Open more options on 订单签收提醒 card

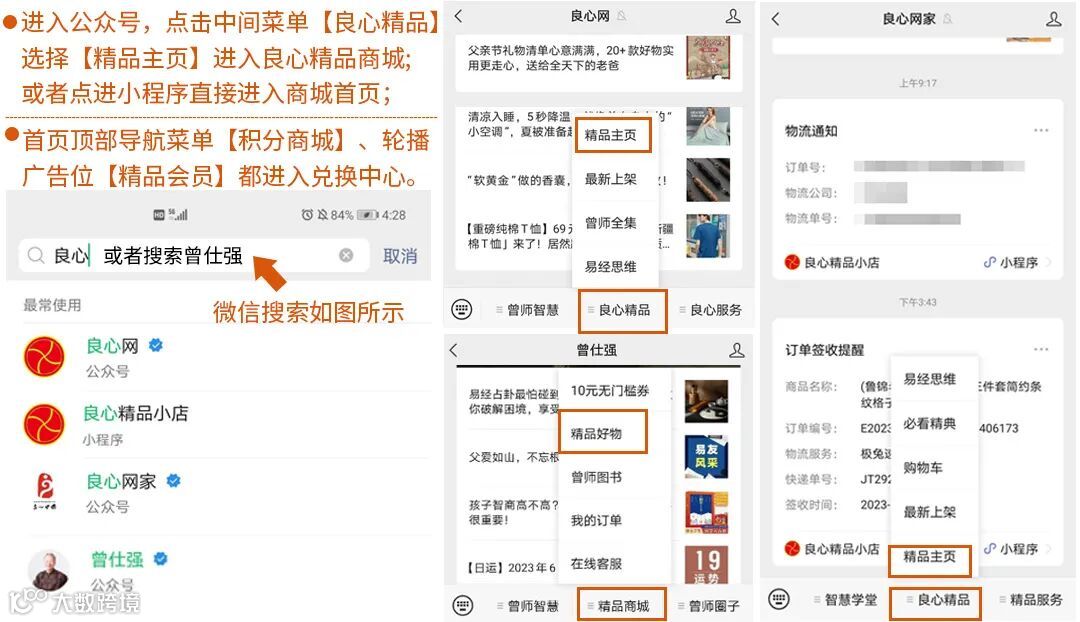pyautogui.click(x=1041, y=349)
